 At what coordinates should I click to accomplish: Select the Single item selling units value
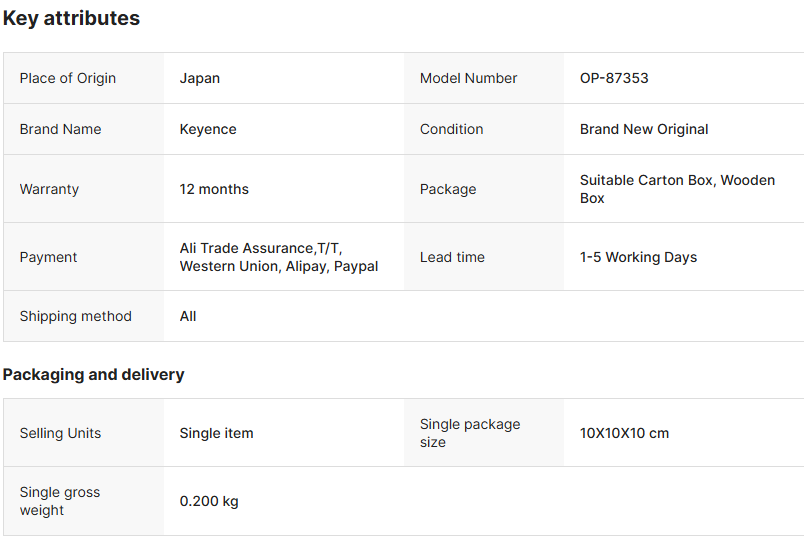pos(217,433)
